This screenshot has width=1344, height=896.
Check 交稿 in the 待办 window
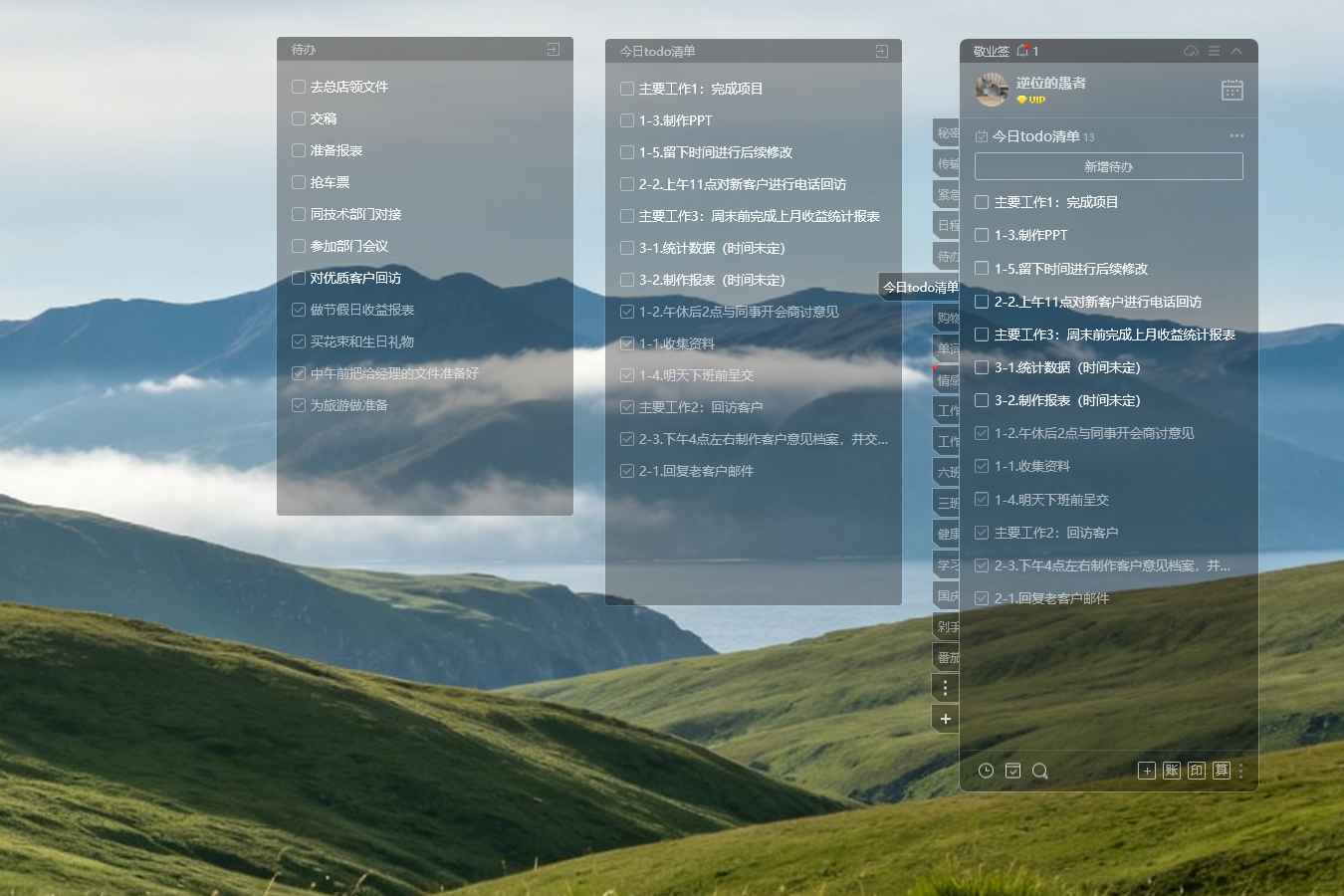tap(299, 118)
